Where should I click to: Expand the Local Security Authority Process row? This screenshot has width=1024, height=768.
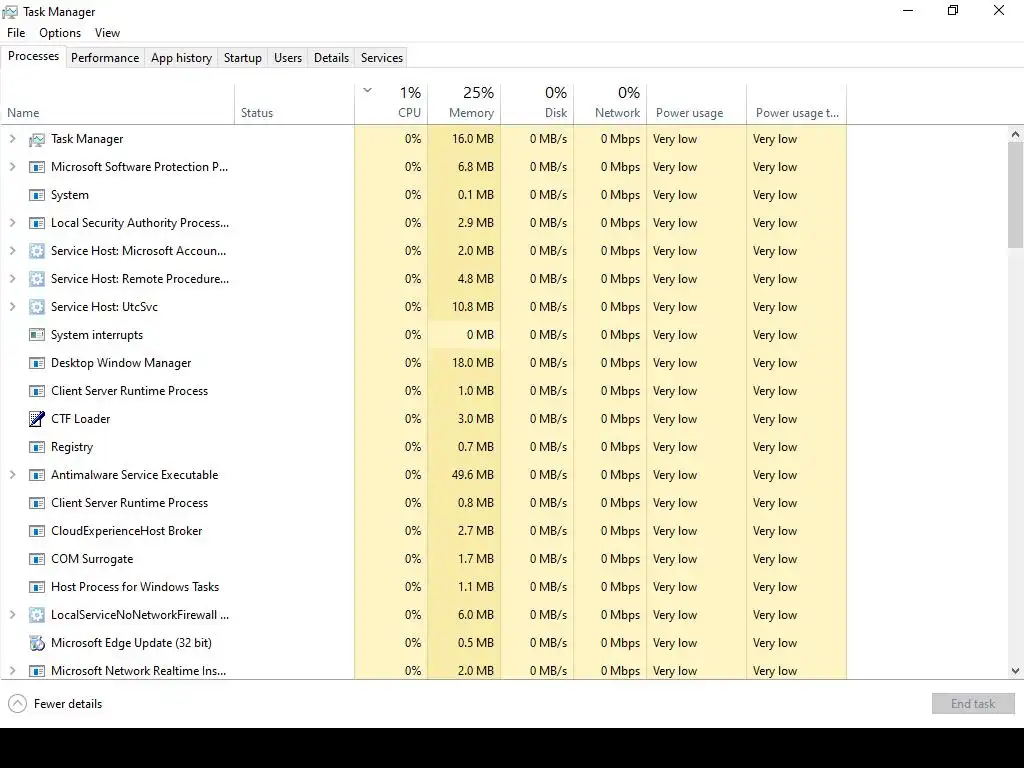[x=12, y=223]
